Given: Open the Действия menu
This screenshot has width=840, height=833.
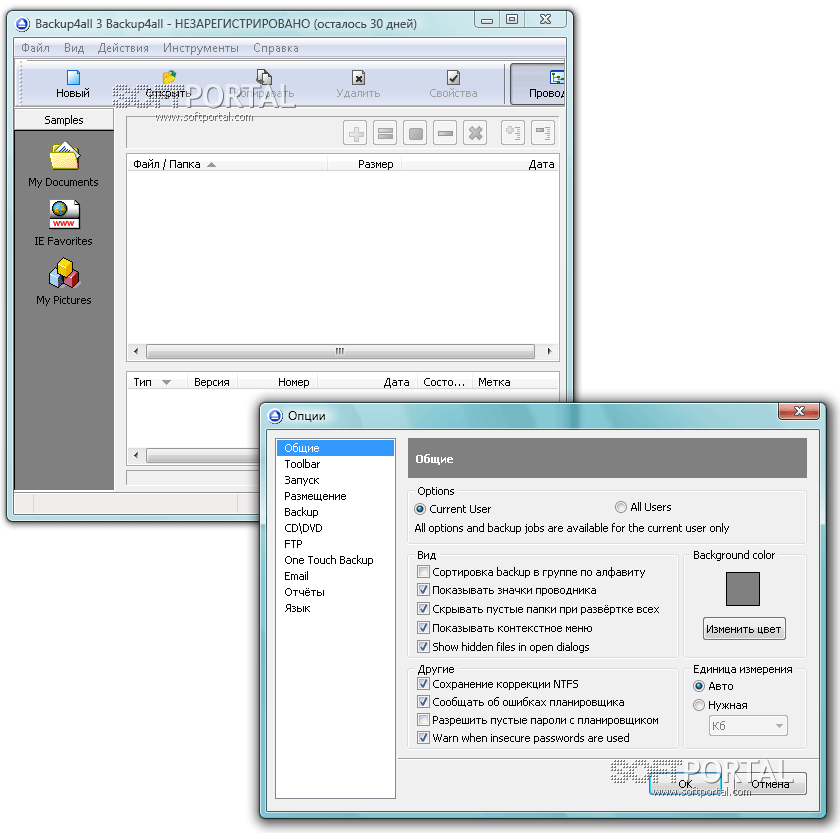Looking at the screenshot, I should (123, 48).
